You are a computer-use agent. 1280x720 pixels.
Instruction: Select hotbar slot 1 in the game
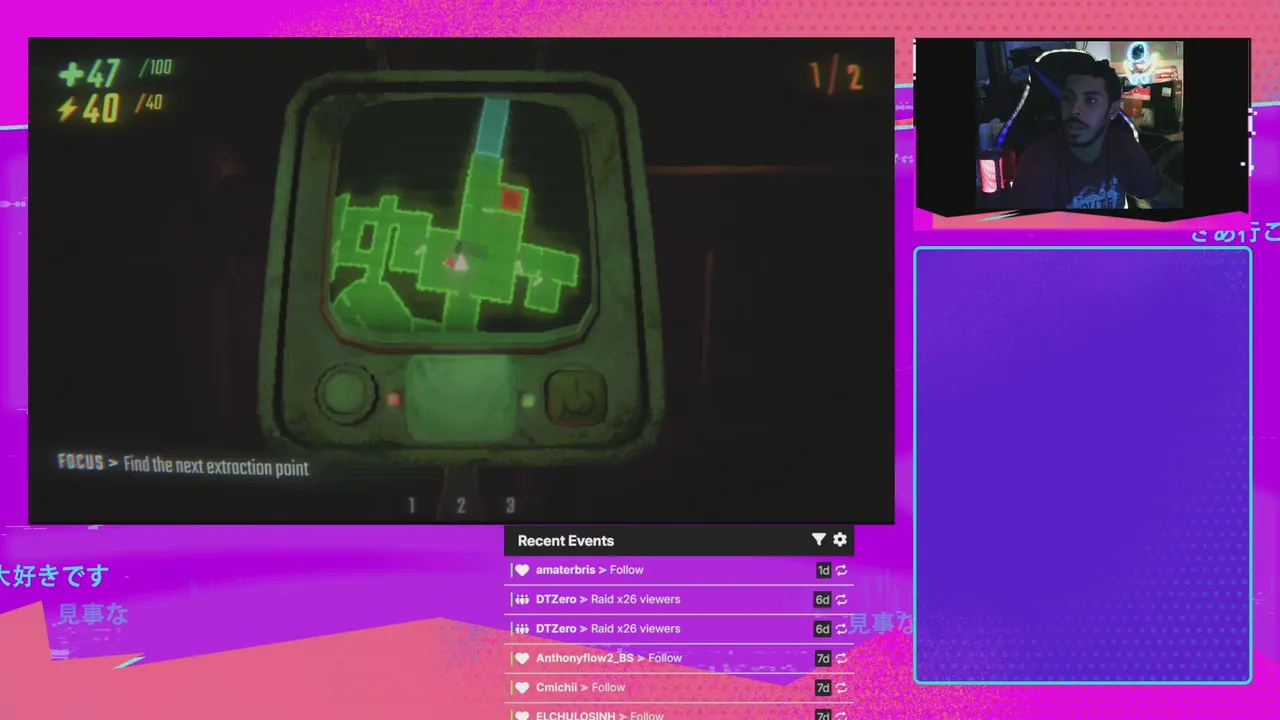pyautogui.click(x=411, y=505)
